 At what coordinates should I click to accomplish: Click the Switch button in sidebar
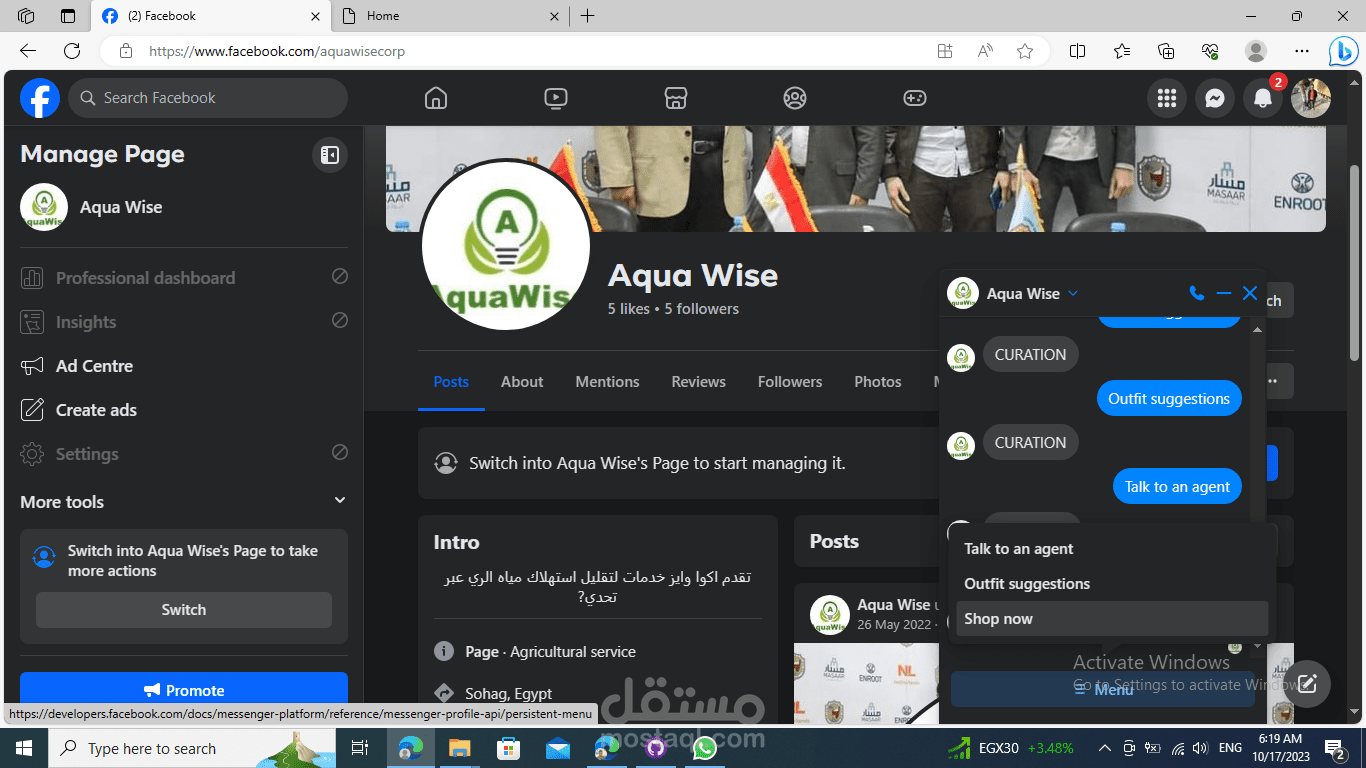184,610
